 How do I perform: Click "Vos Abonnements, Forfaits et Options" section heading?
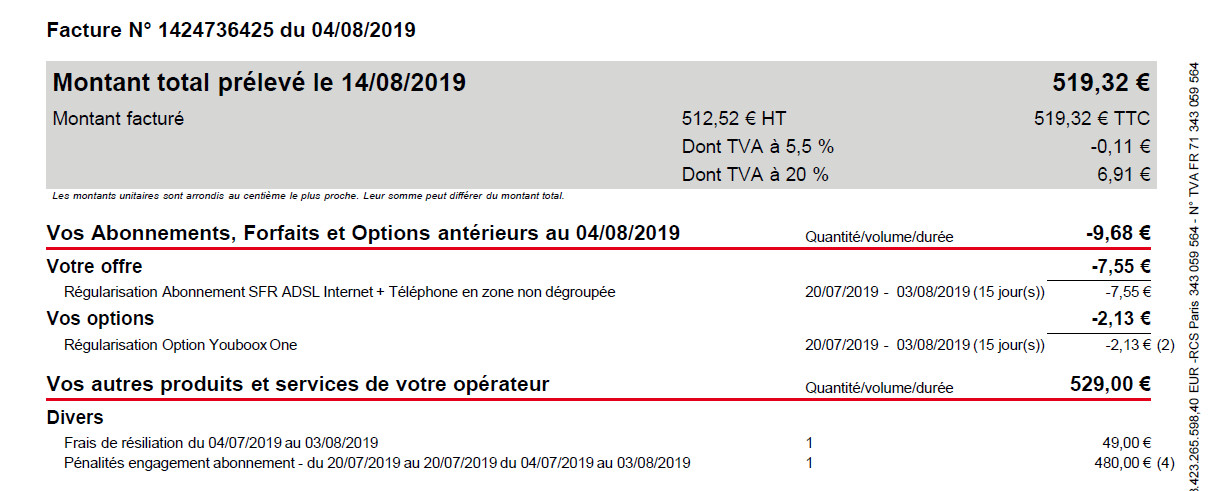(x=363, y=234)
